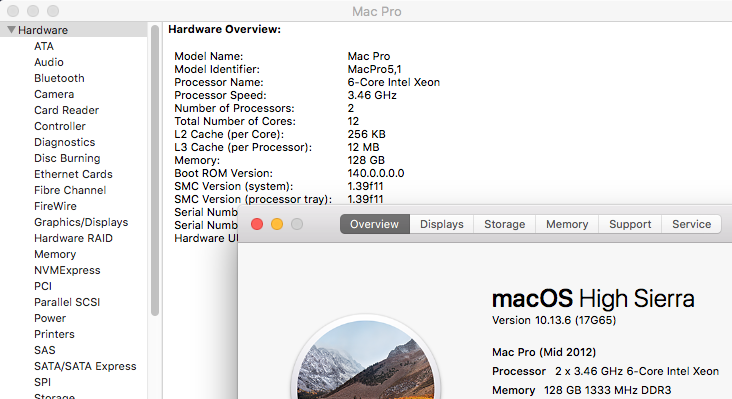Viewport: 732px width, 399px height.
Task: Click Model Name value Mac Pro
Action: point(369,56)
